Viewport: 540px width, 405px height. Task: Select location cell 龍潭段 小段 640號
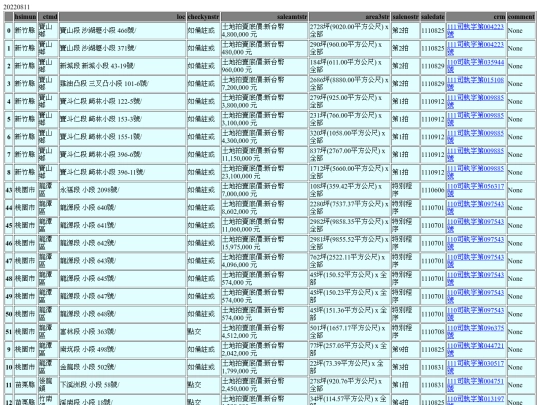coord(123,208)
